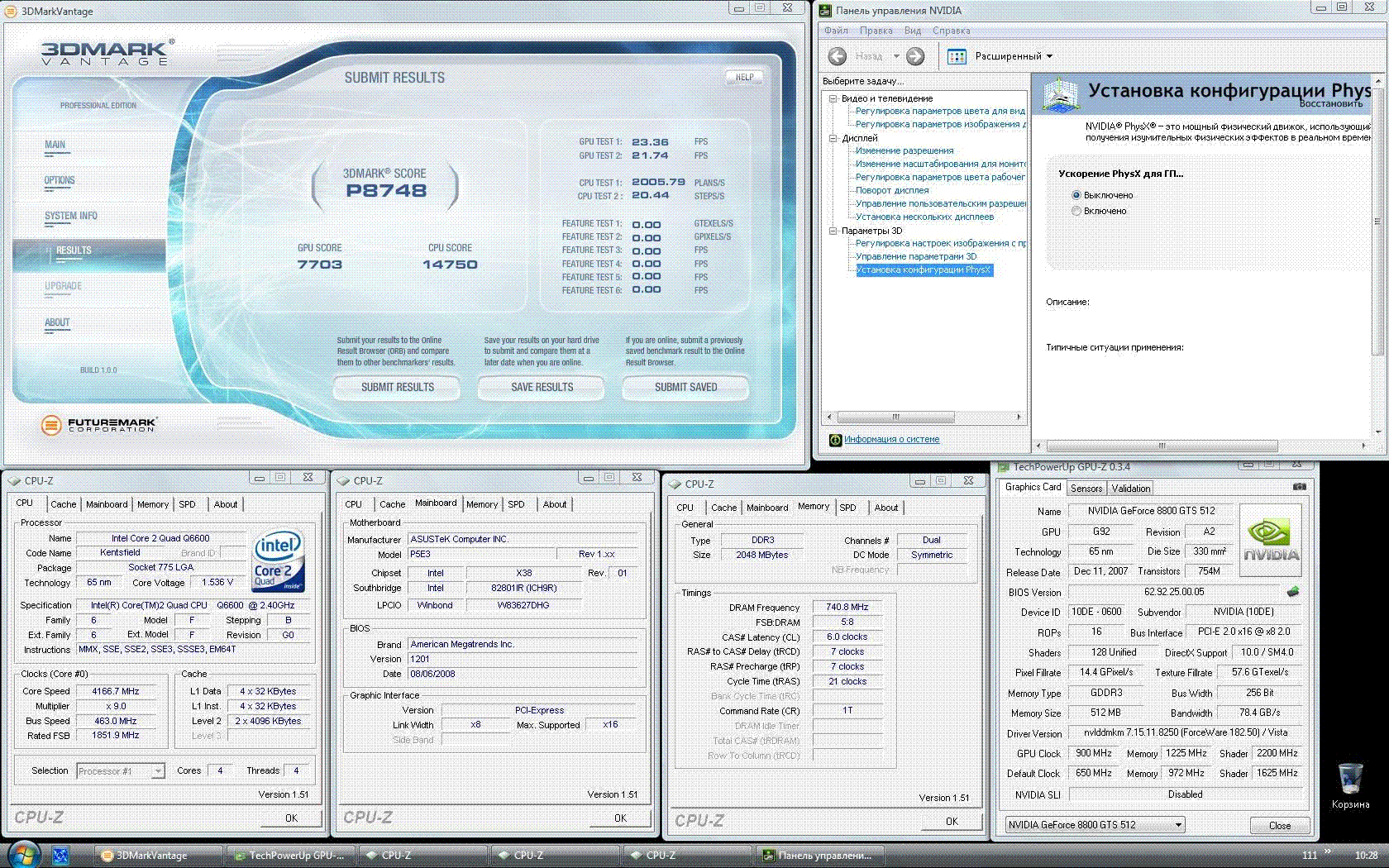Viewport: 1389px width, 868px height.
Task: Select Установка нескольких дисплеев tree item
Action: pyautogui.click(x=924, y=217)
